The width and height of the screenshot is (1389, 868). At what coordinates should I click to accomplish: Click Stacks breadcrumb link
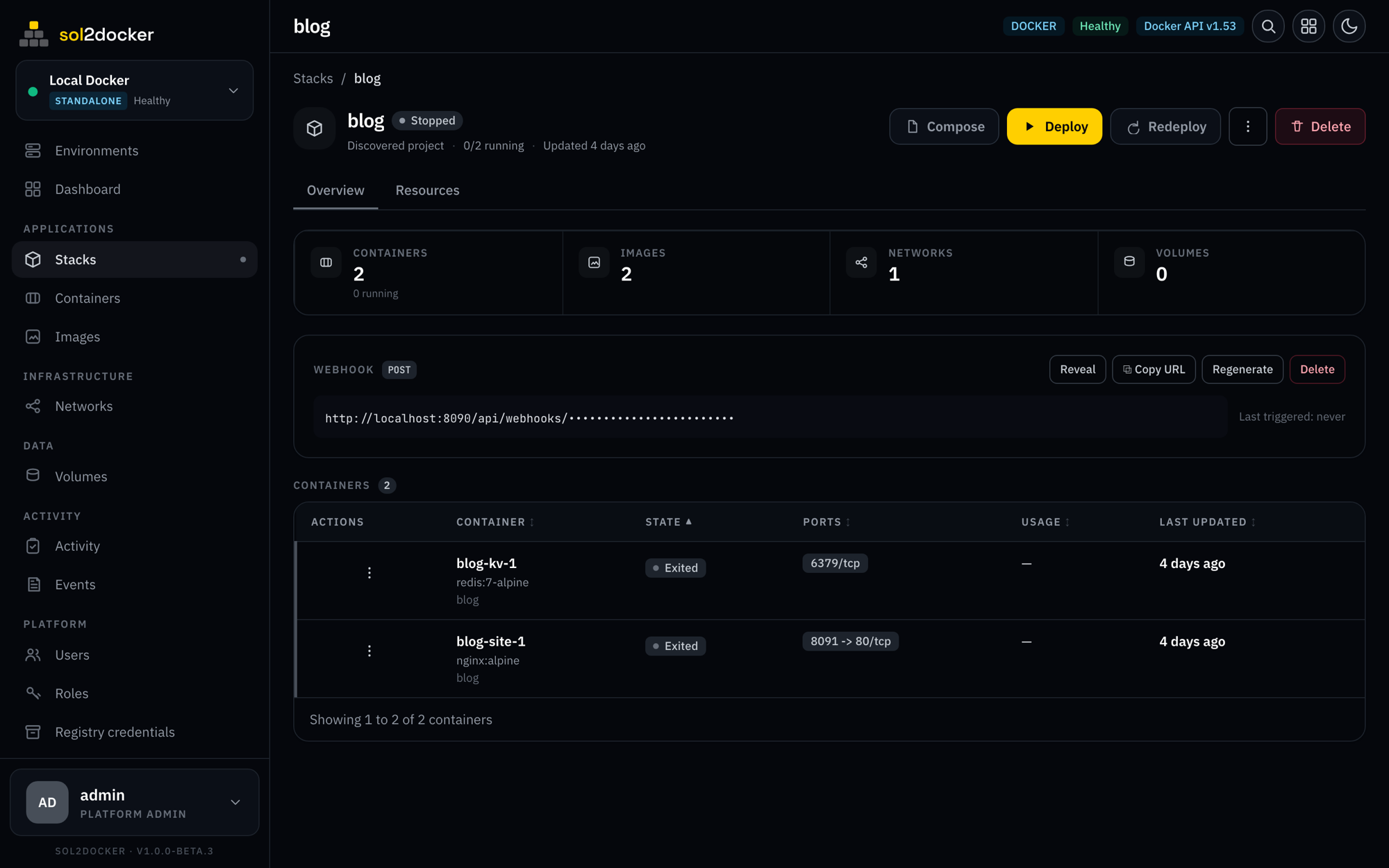313,78
